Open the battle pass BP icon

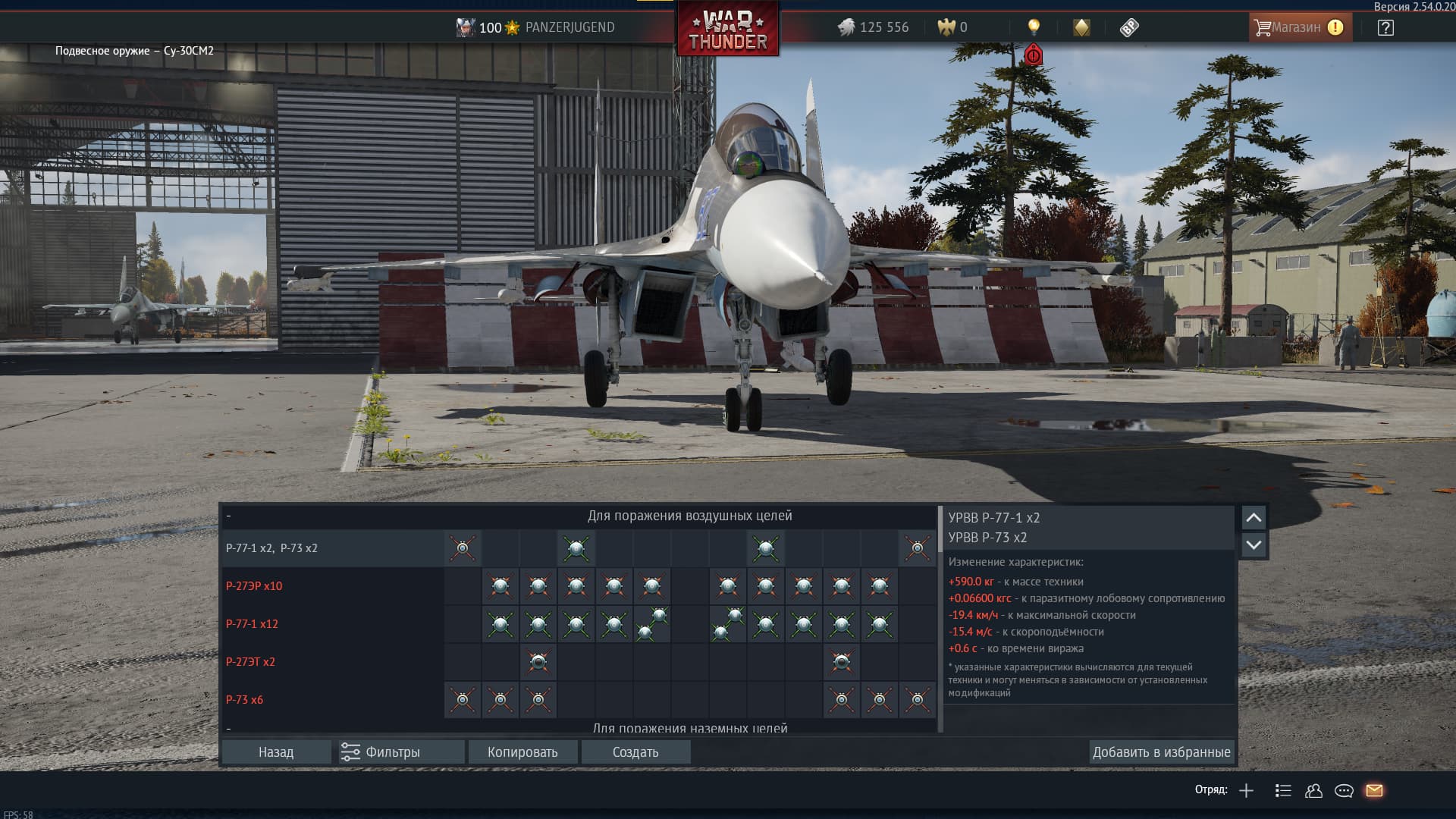tap(1129, 28)
